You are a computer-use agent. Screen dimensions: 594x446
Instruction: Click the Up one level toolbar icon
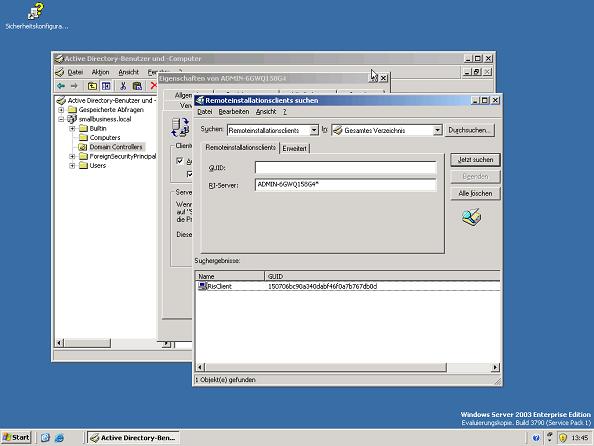click(x=92, y=86)
